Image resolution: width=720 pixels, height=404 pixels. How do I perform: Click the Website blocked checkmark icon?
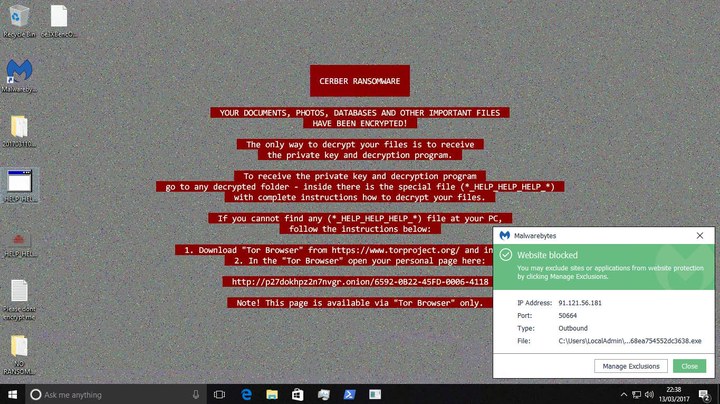pos(506,255)
